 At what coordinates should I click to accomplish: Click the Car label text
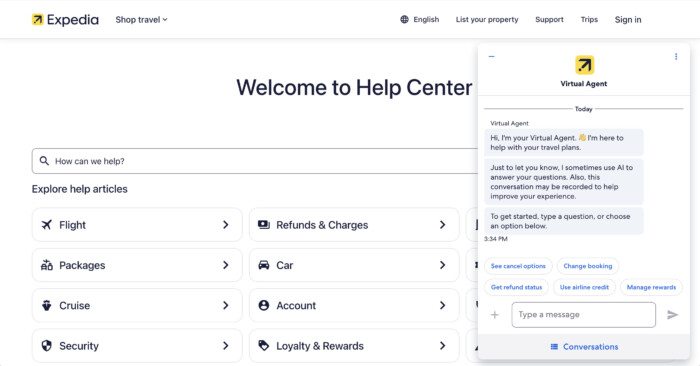click(x=284, y=265)
